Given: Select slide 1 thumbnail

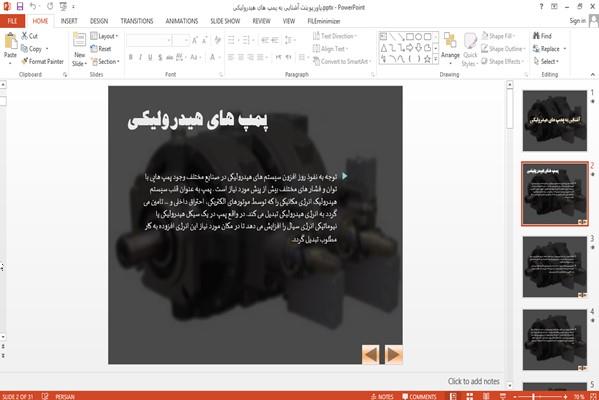Looking at the screenshot, I should click(x=555, y=120).
